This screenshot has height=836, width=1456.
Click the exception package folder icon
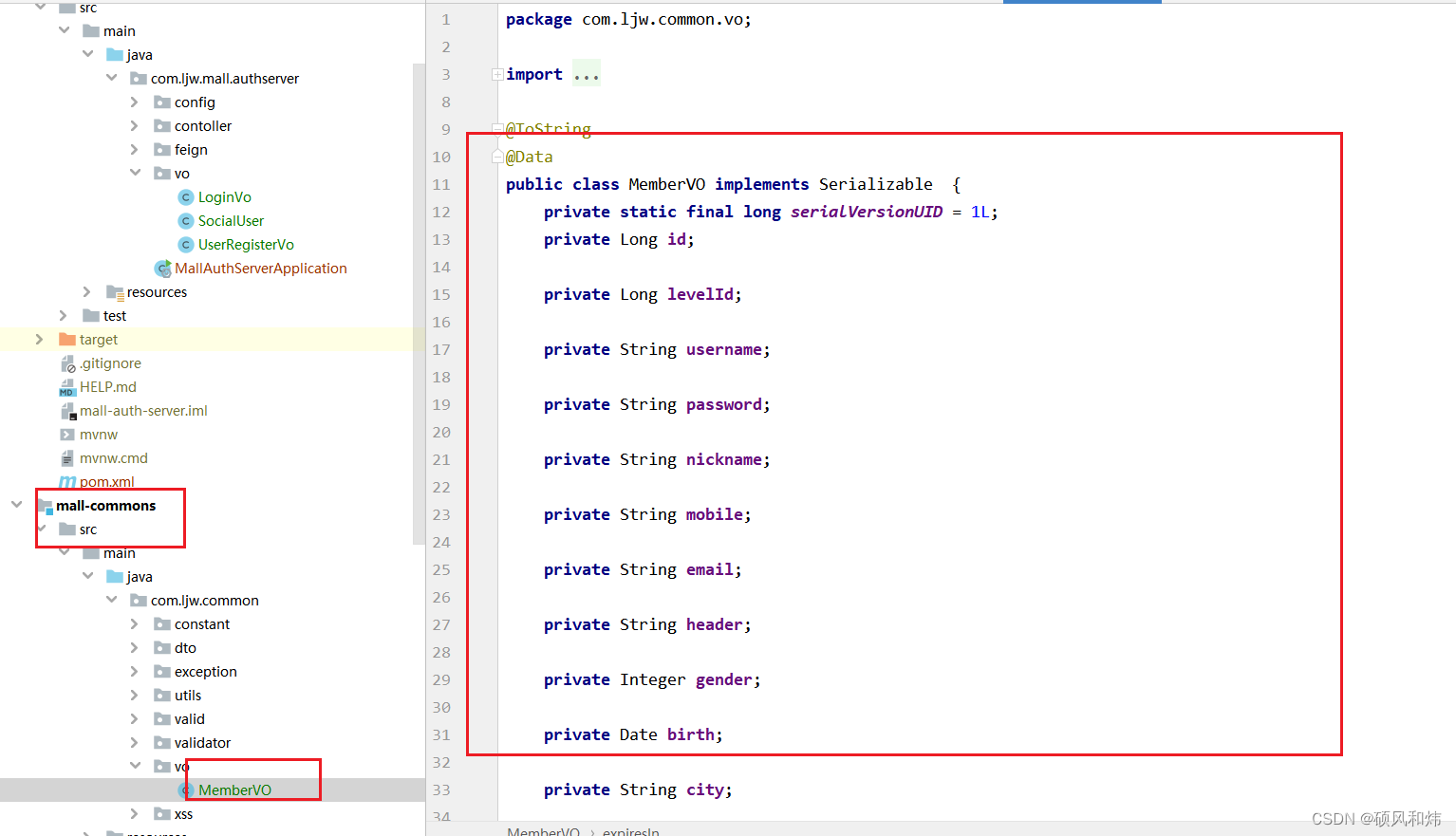162,672
